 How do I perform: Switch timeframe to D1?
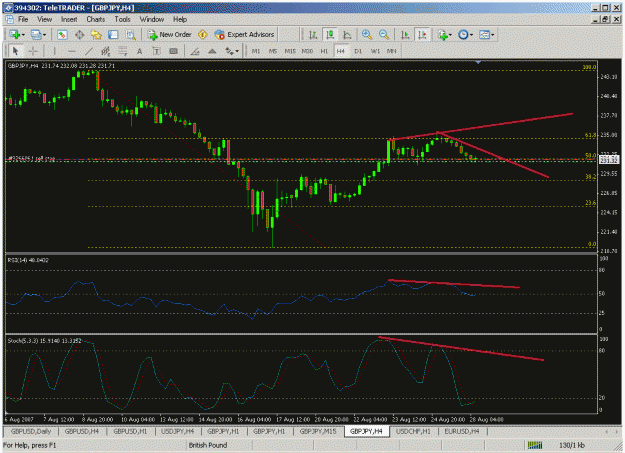[358, 51]
